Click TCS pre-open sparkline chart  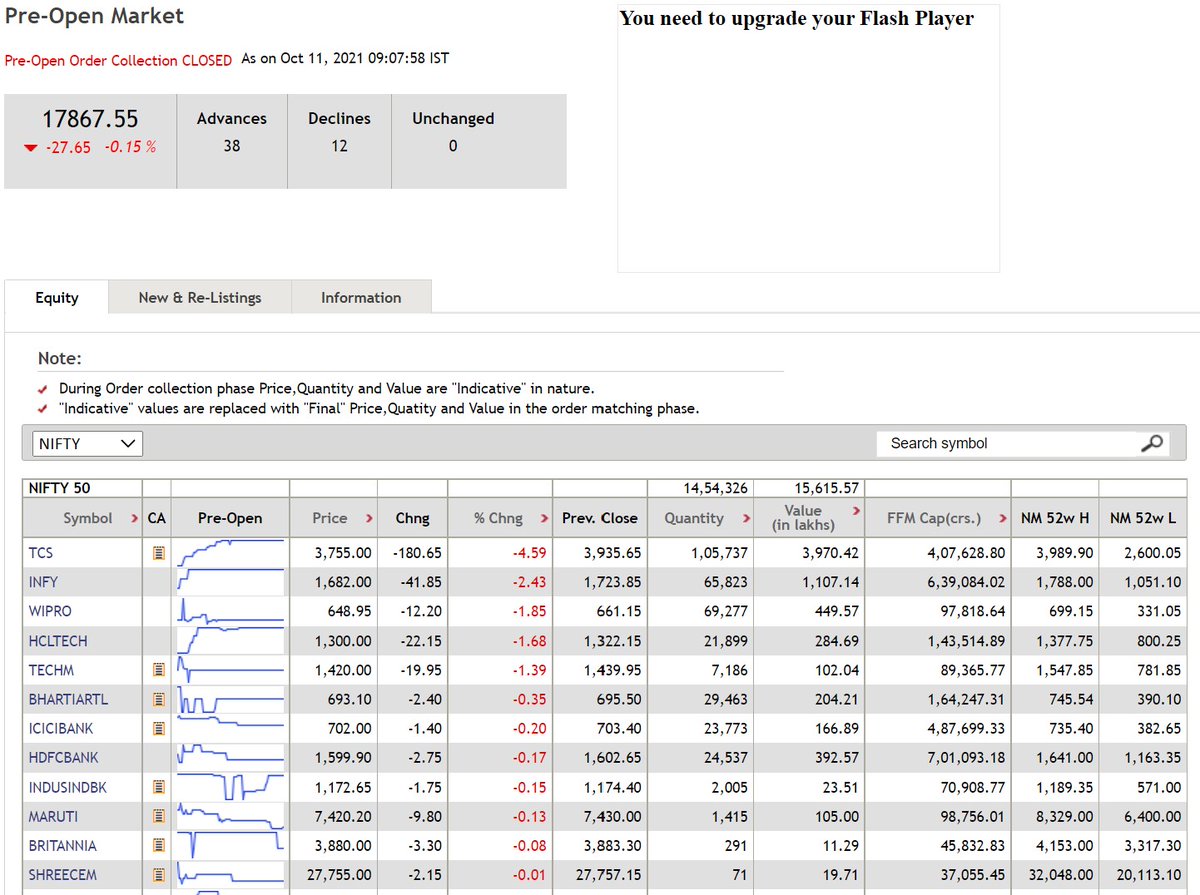[230, 552]
